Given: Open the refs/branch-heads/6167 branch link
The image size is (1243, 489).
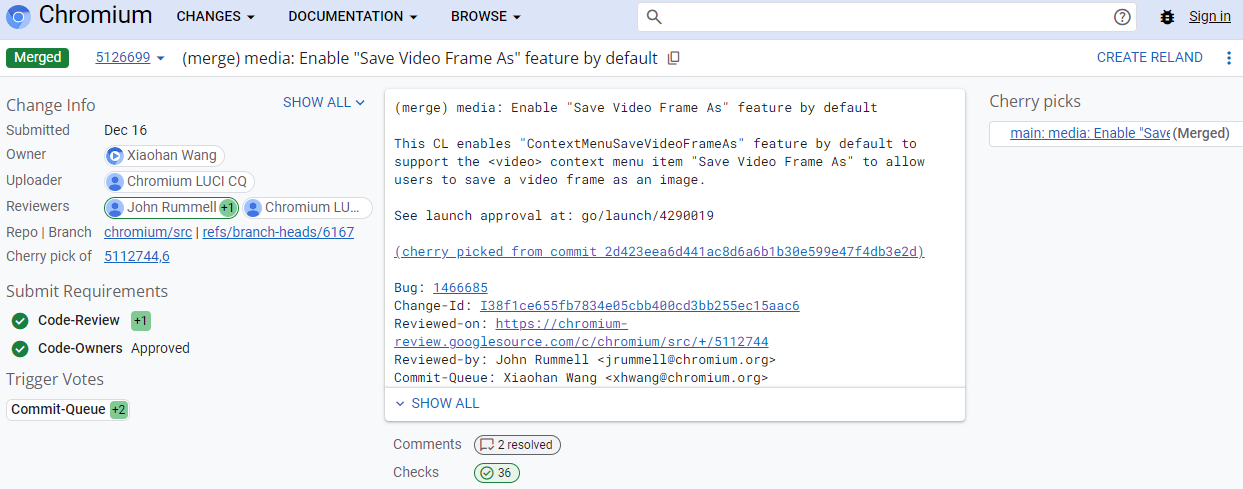Looking at the screenshot, I should click(x=278, y=232).
